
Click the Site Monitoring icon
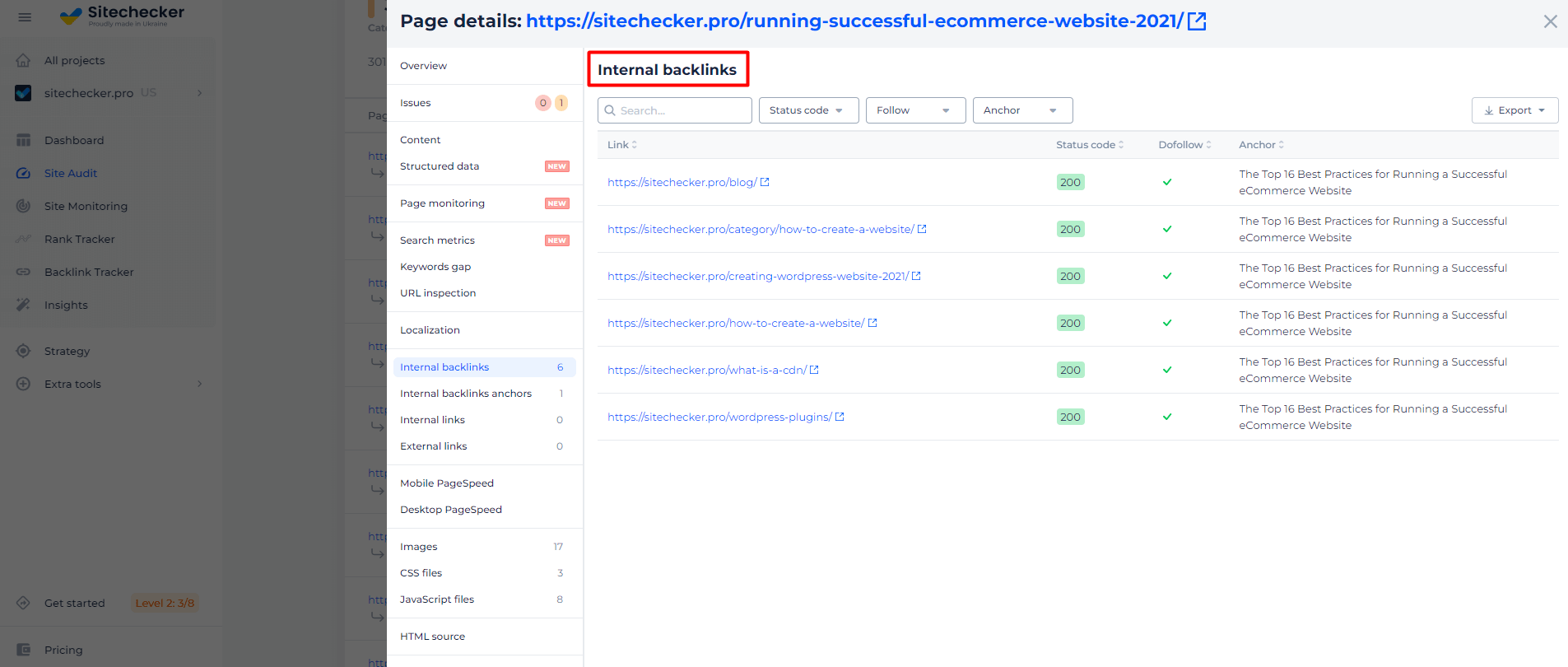[x=23, y=206]
